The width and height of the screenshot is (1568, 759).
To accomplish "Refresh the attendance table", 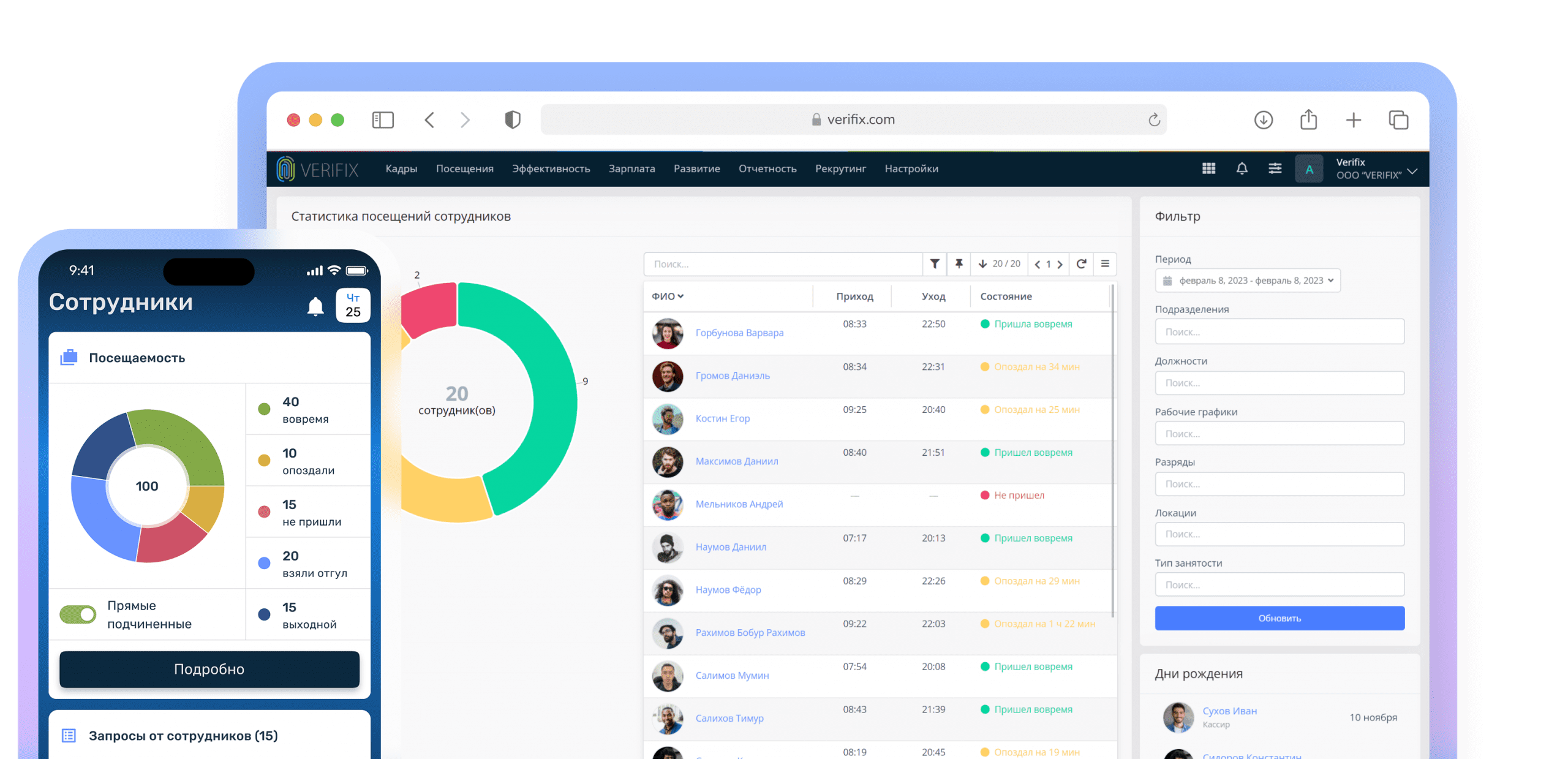I will click(x=1081, y=264).
